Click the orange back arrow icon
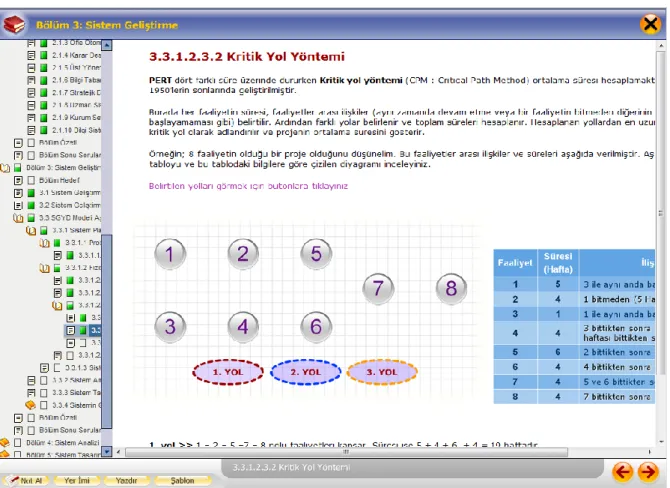670x488 pixels. pos(622,472)
